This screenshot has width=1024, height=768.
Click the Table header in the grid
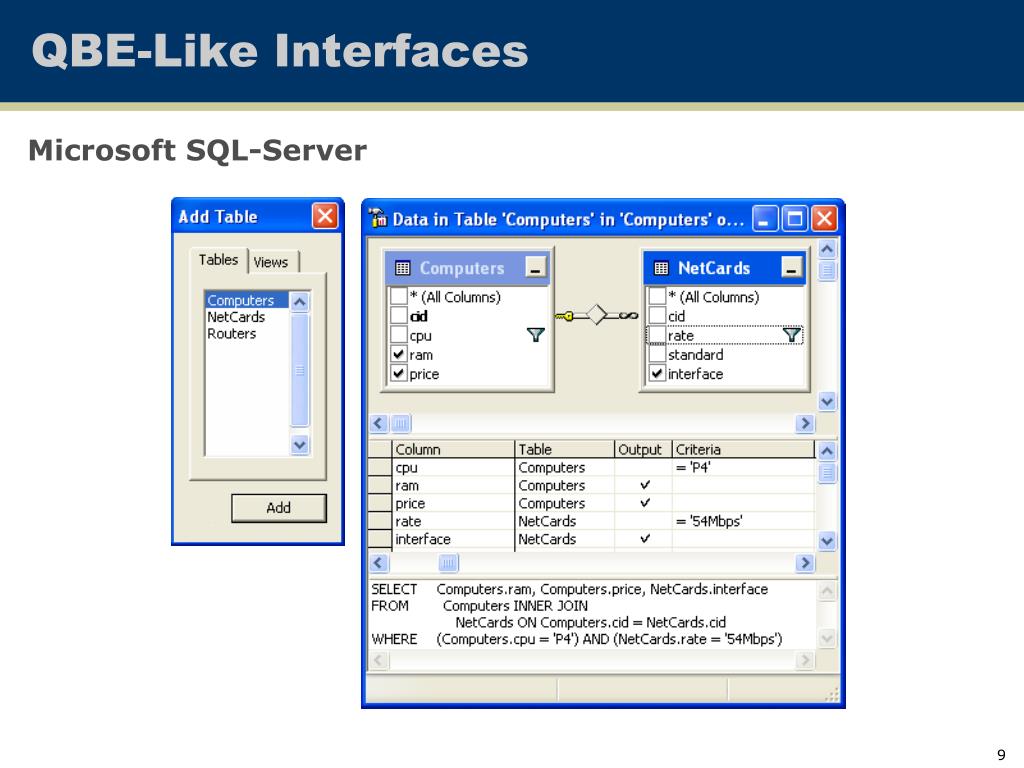(565, 449)
